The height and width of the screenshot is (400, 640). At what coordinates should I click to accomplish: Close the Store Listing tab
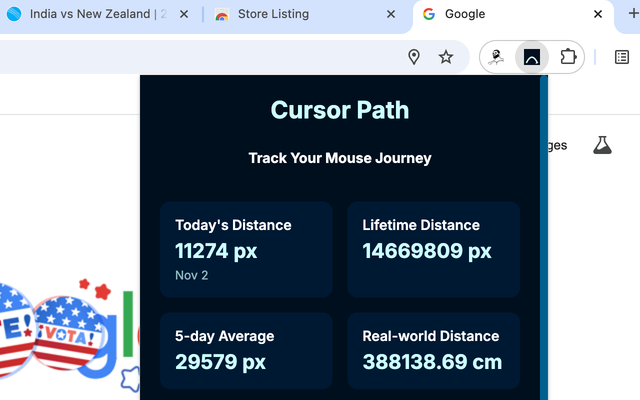[391, 14]
